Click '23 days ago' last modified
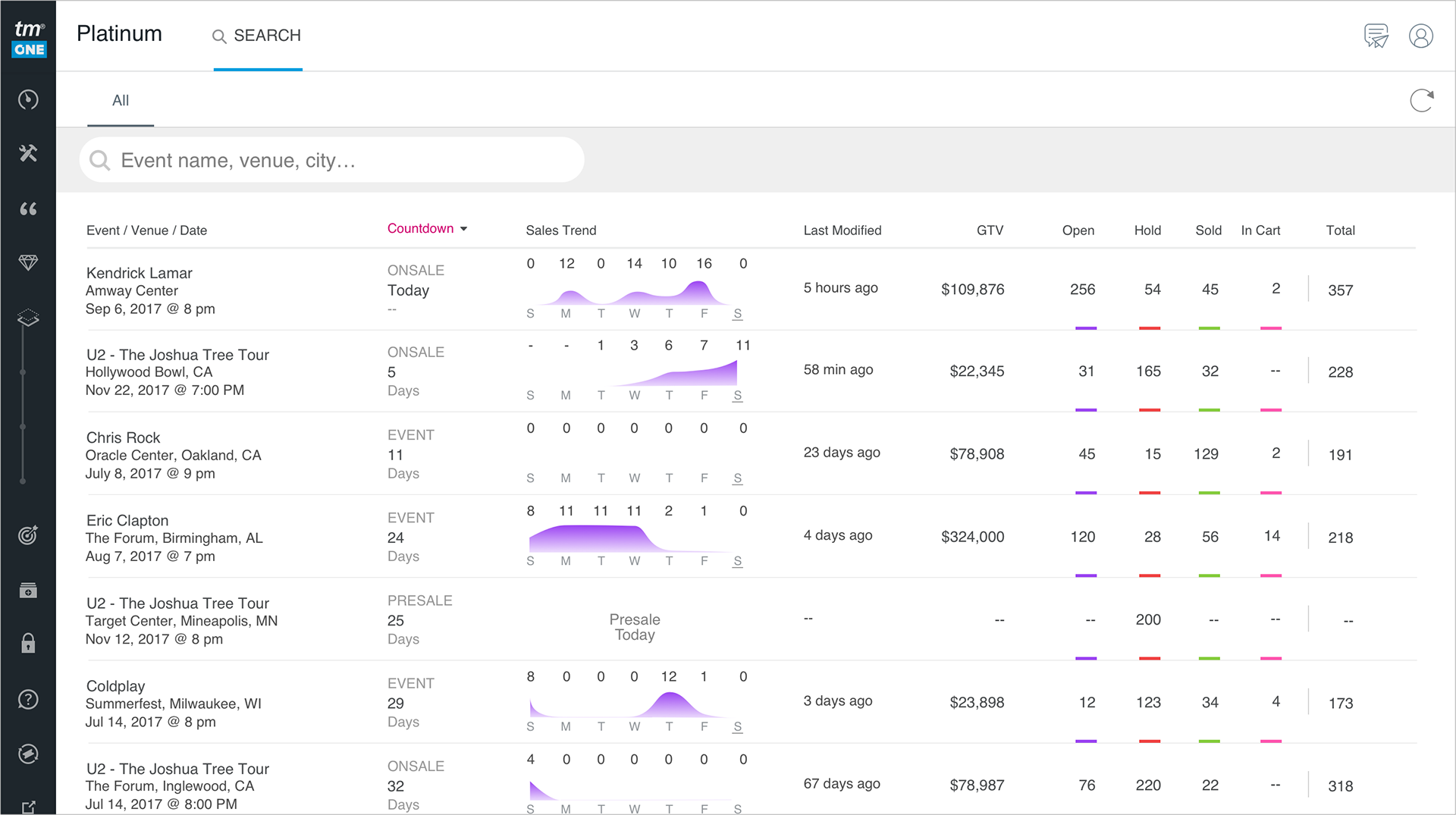The width and height of the screenshot is (1456, 815). click(x=842, y=452)
